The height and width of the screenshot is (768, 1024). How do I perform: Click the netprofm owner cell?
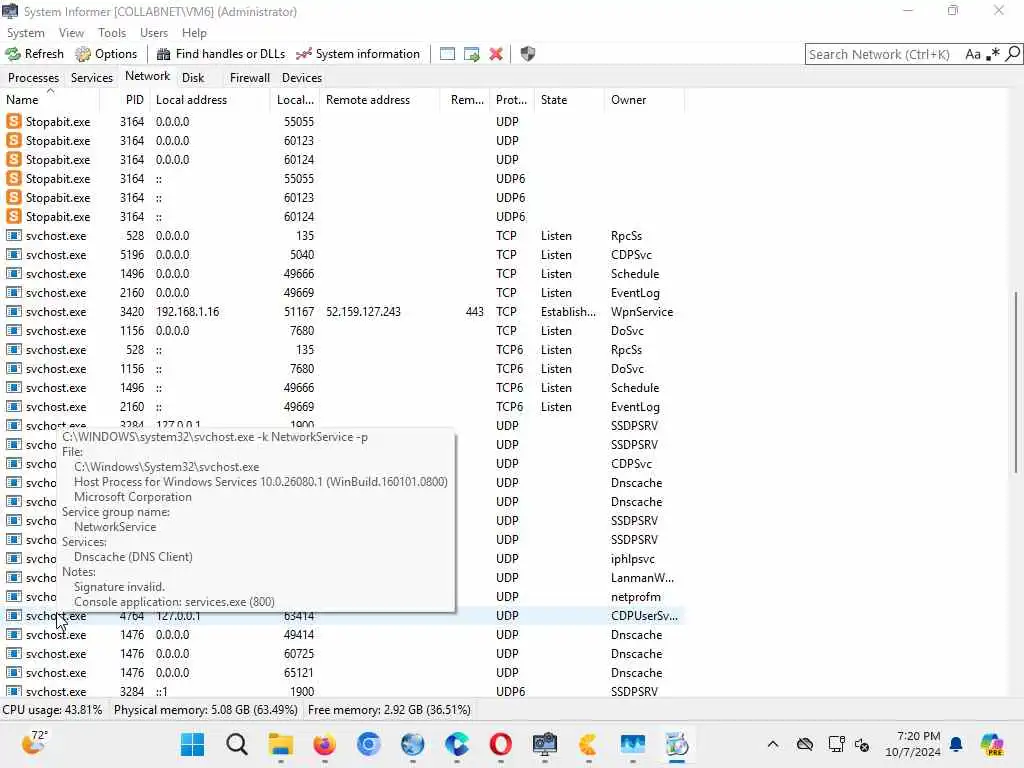(x=636, y=597)
